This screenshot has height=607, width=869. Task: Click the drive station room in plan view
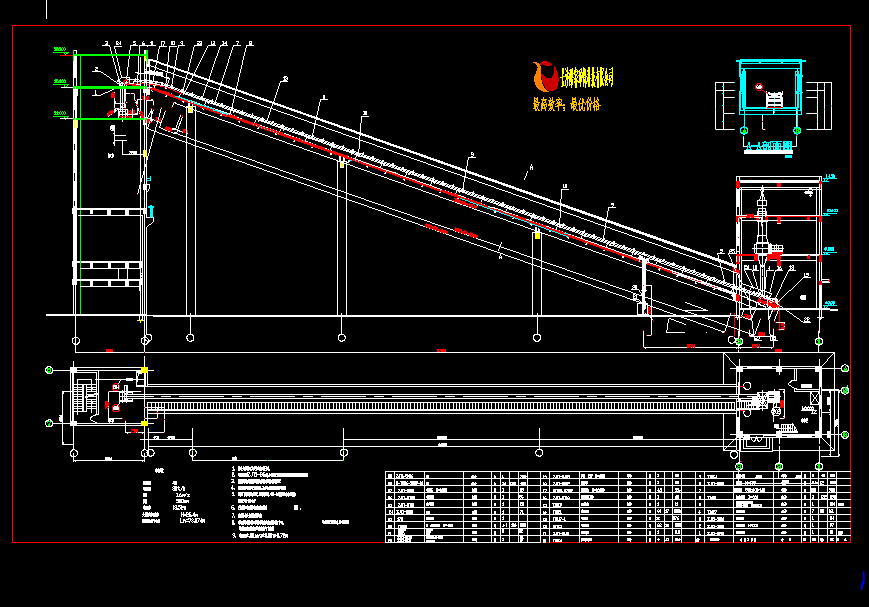(x=779, y=401)
